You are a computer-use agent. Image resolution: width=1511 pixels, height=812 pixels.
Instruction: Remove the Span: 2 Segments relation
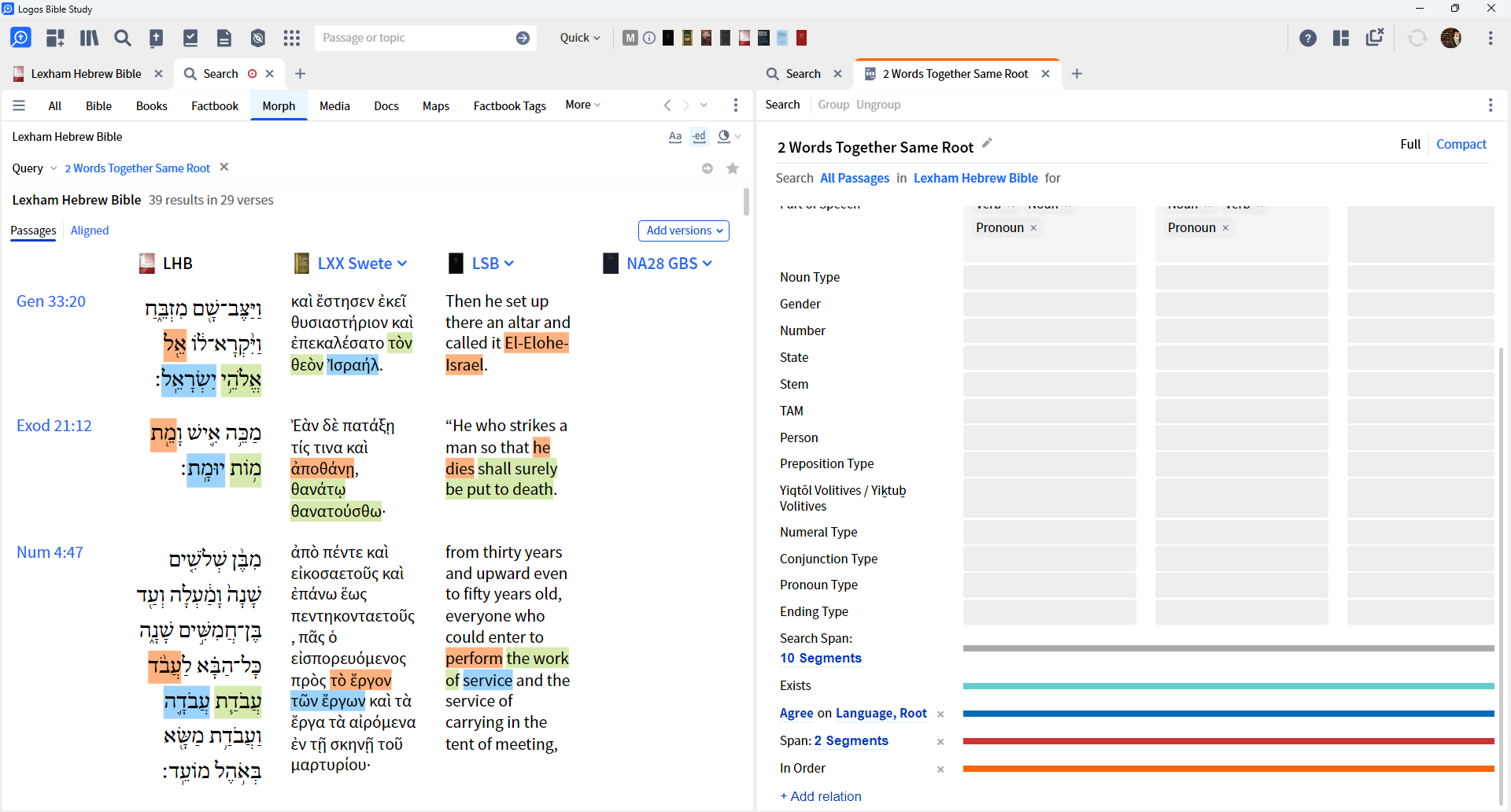[940, 742]
